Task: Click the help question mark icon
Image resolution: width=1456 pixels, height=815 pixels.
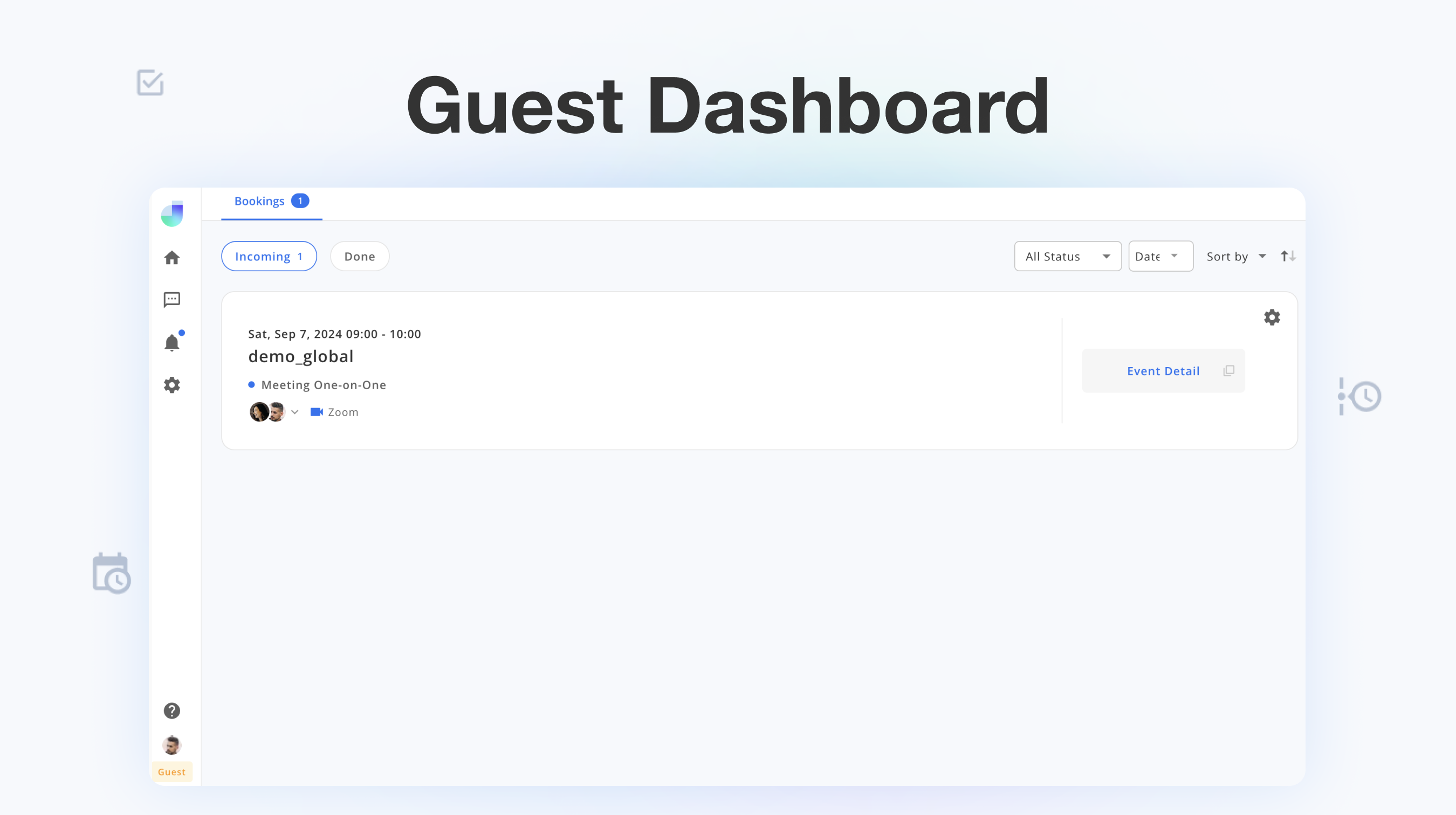Action: [172, 711]
